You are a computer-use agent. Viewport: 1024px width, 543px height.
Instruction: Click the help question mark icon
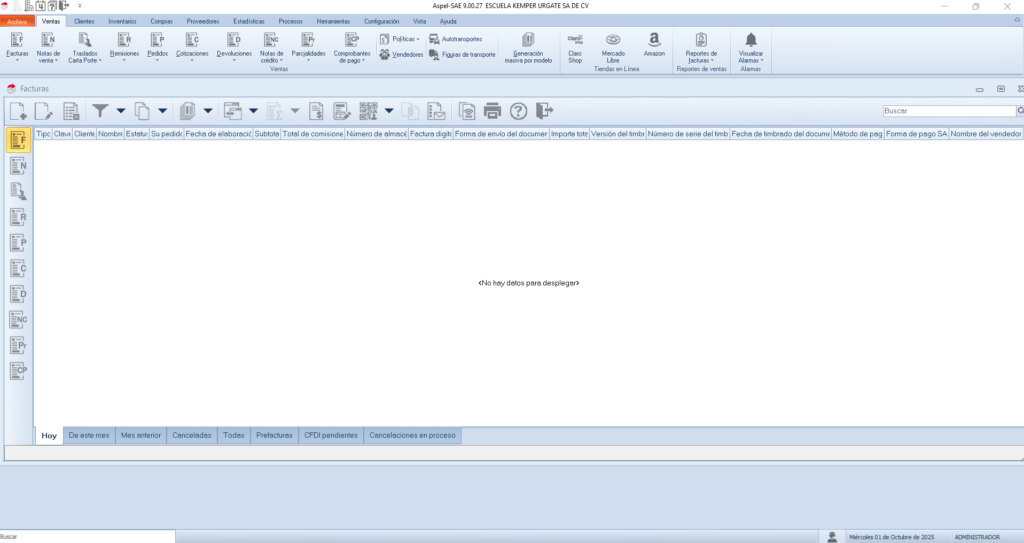point(519,111)
